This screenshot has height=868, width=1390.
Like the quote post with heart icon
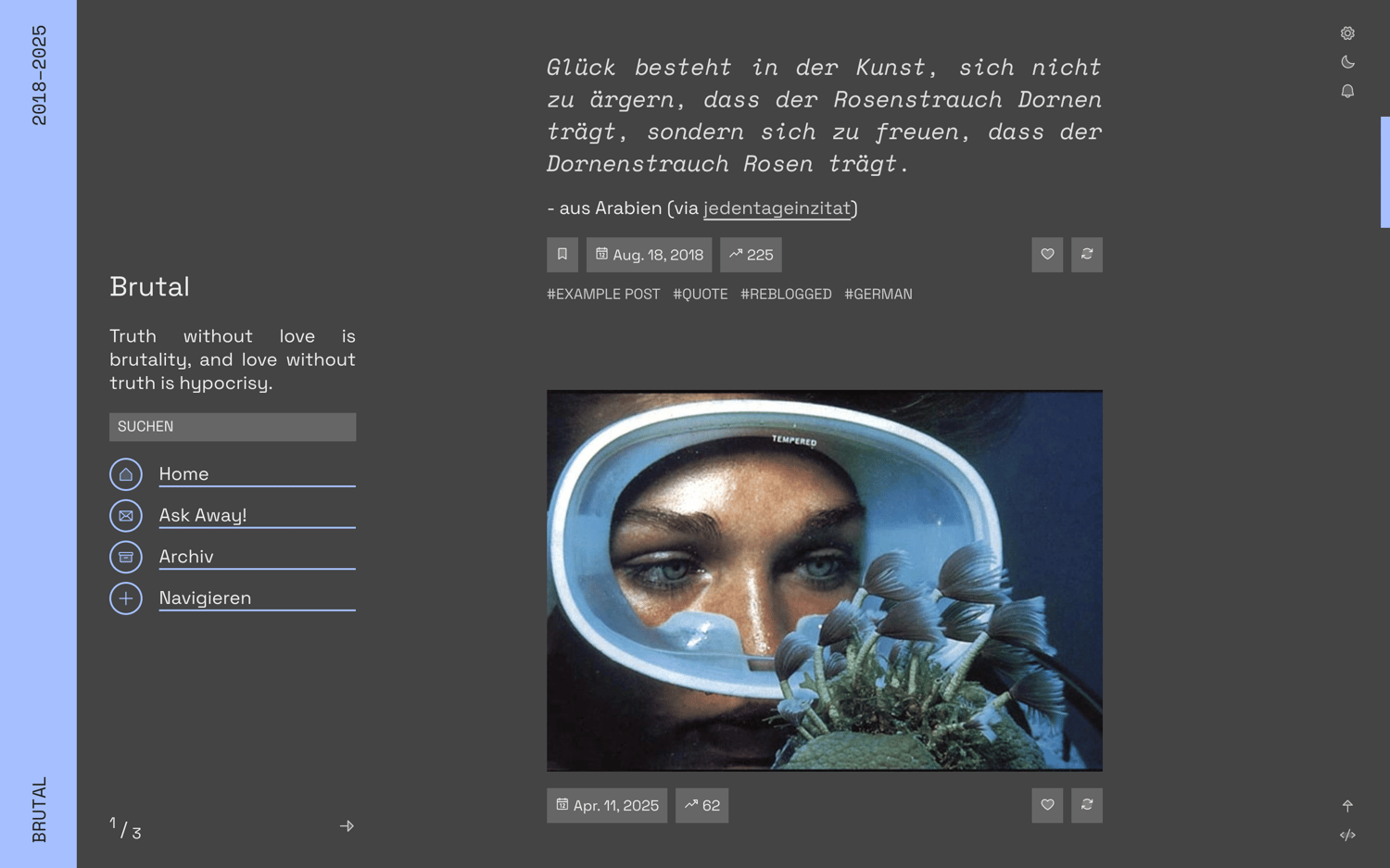(x=1047, y=255)
